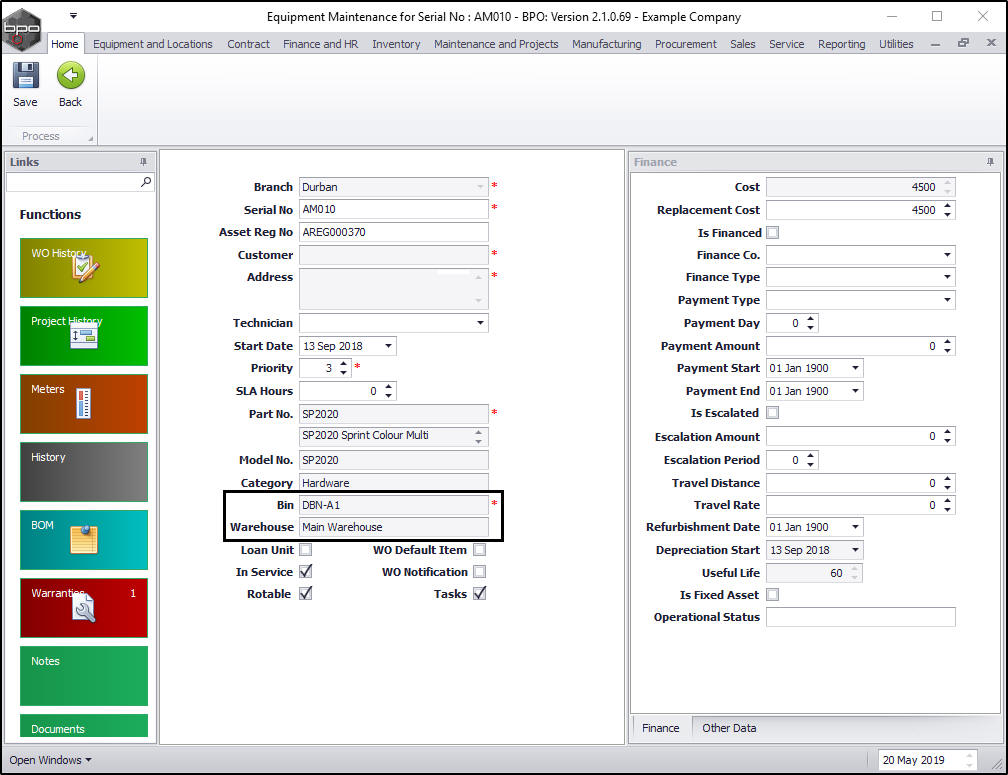Open the Project History tile
Screen dimensions: 1008x775
(84, 336)
